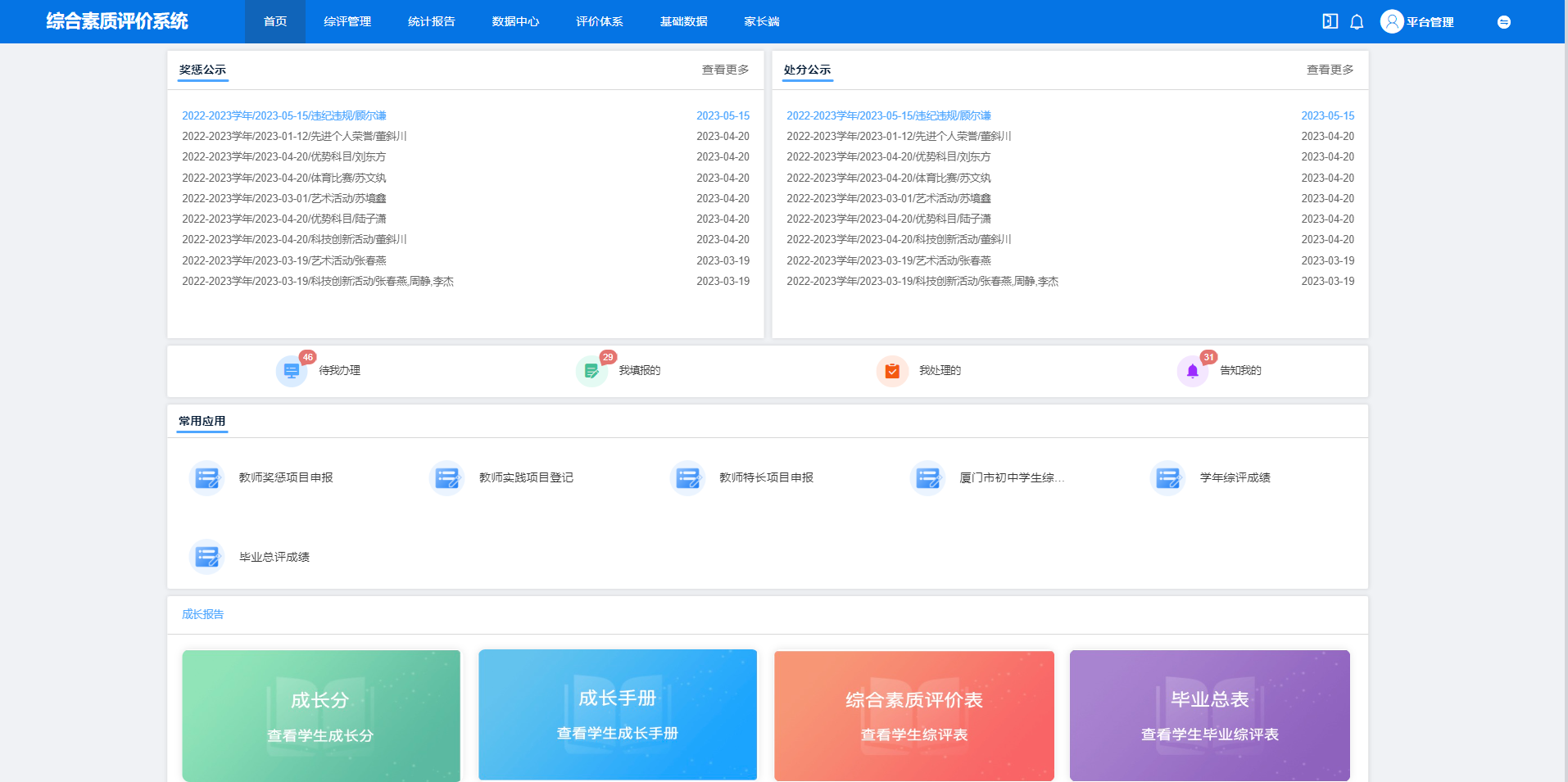Go to the 数据中心 menu
The height and width of the screenshot is (782, 1568).
pos(515,21)
